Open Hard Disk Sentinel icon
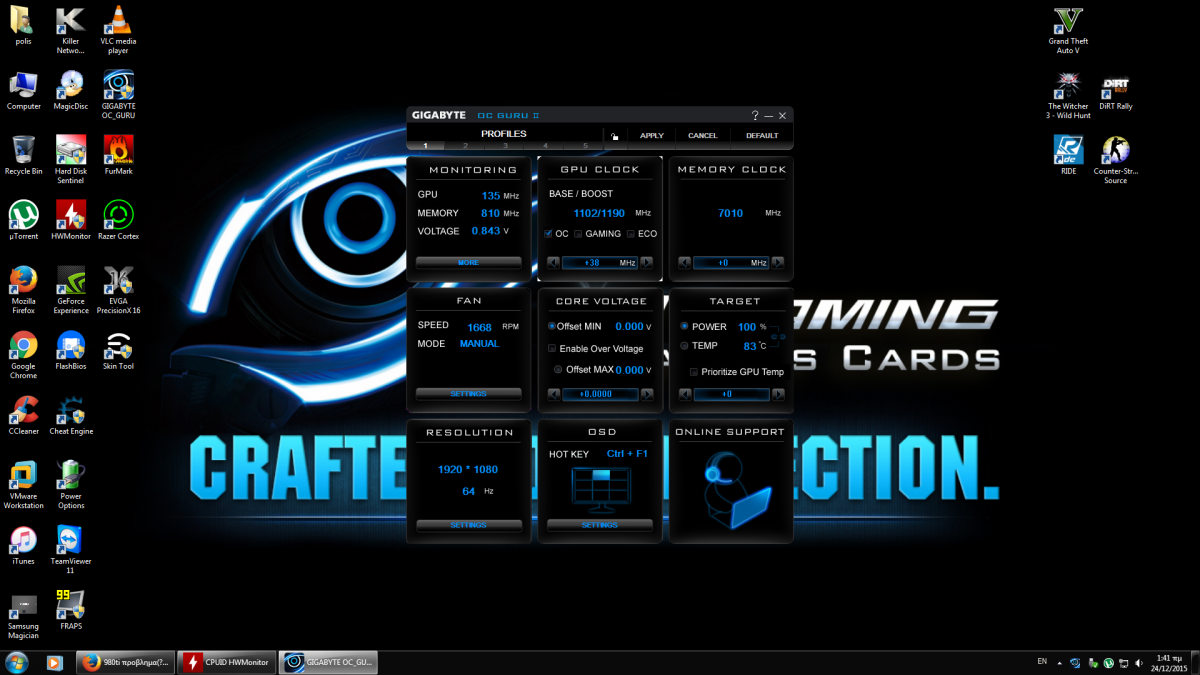 (70, 160)
